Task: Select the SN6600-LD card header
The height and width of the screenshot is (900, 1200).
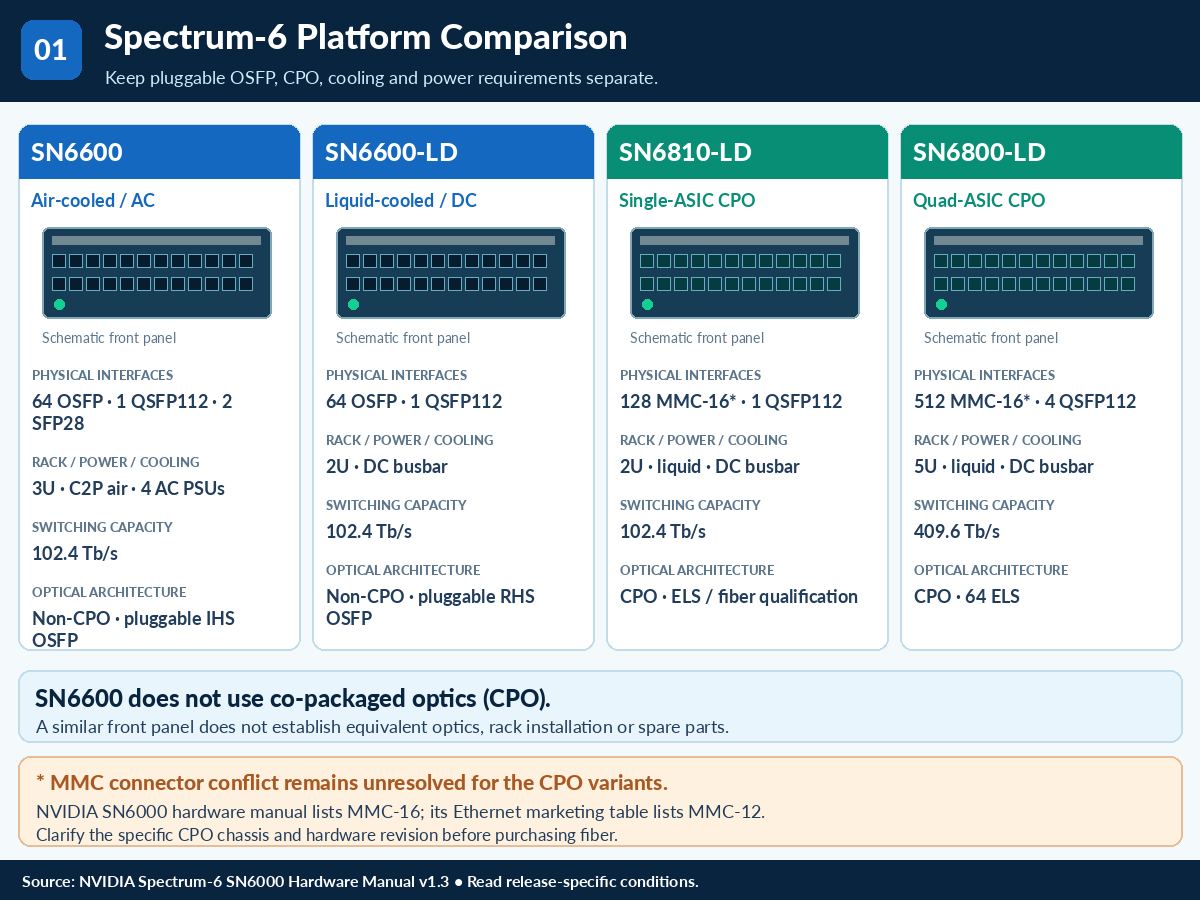Action: pos(453,152)
